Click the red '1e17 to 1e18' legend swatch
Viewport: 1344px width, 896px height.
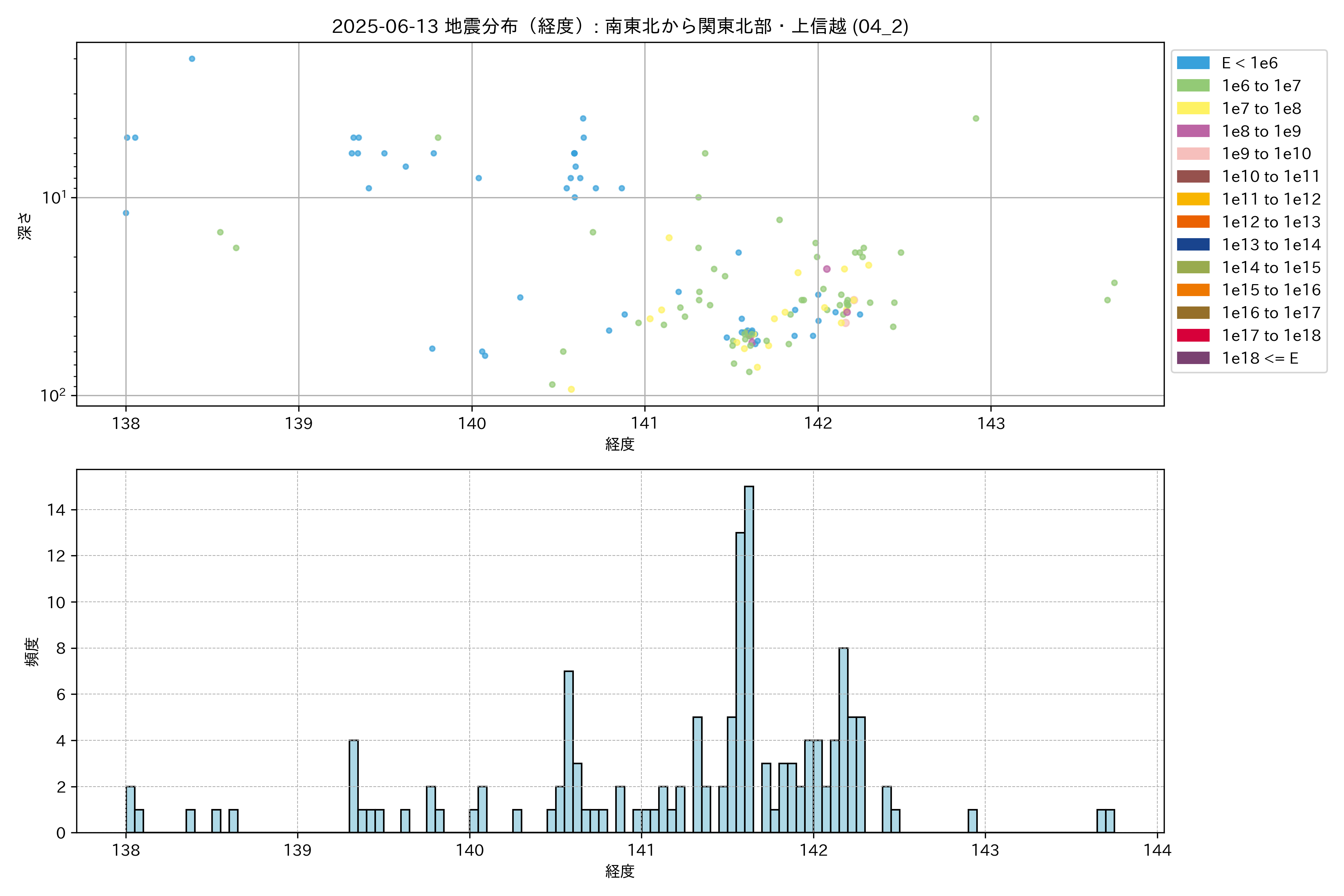tap(1192, 335)
